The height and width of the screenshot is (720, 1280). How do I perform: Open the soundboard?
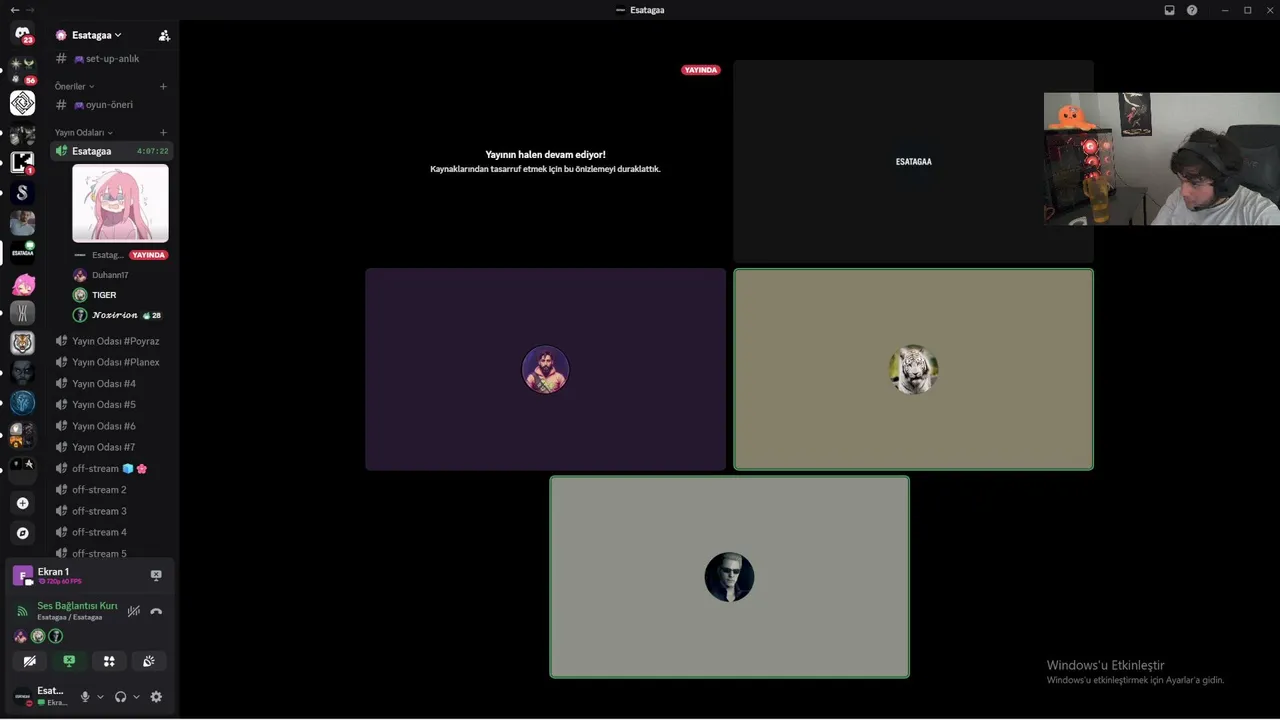coord(148,661)
